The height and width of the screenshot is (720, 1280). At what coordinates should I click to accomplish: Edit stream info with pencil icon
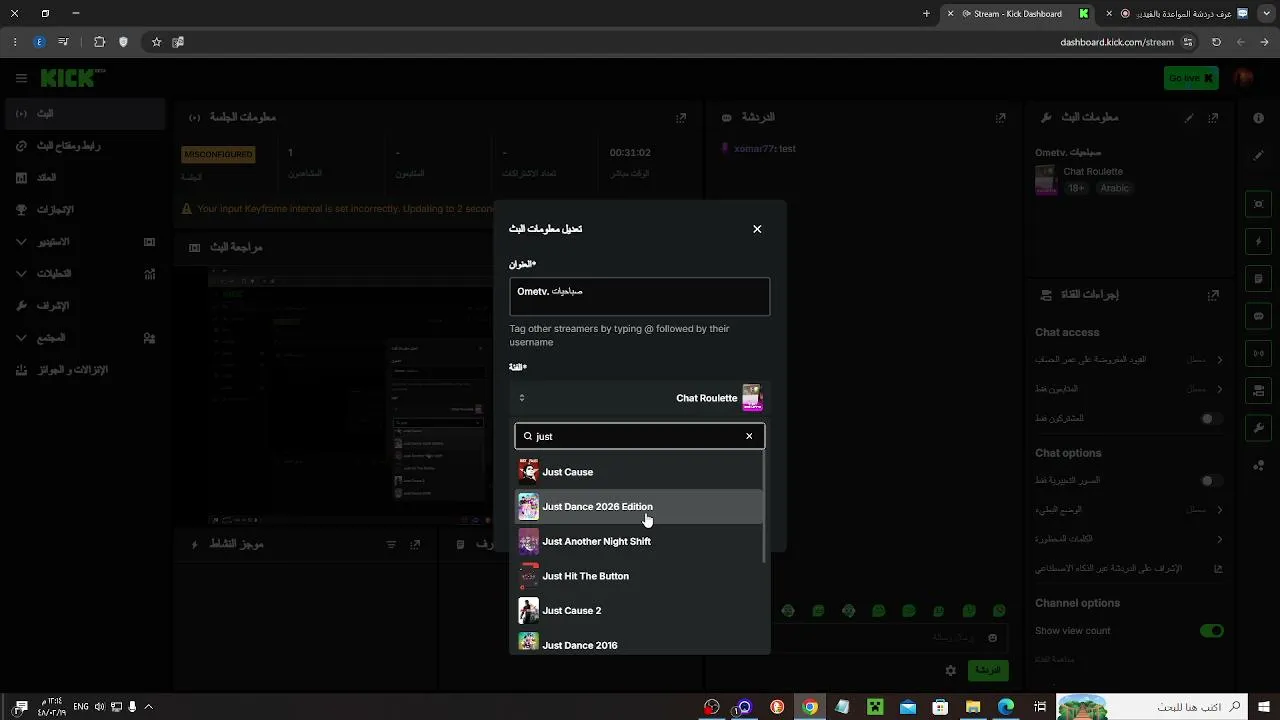[1189, 117]
